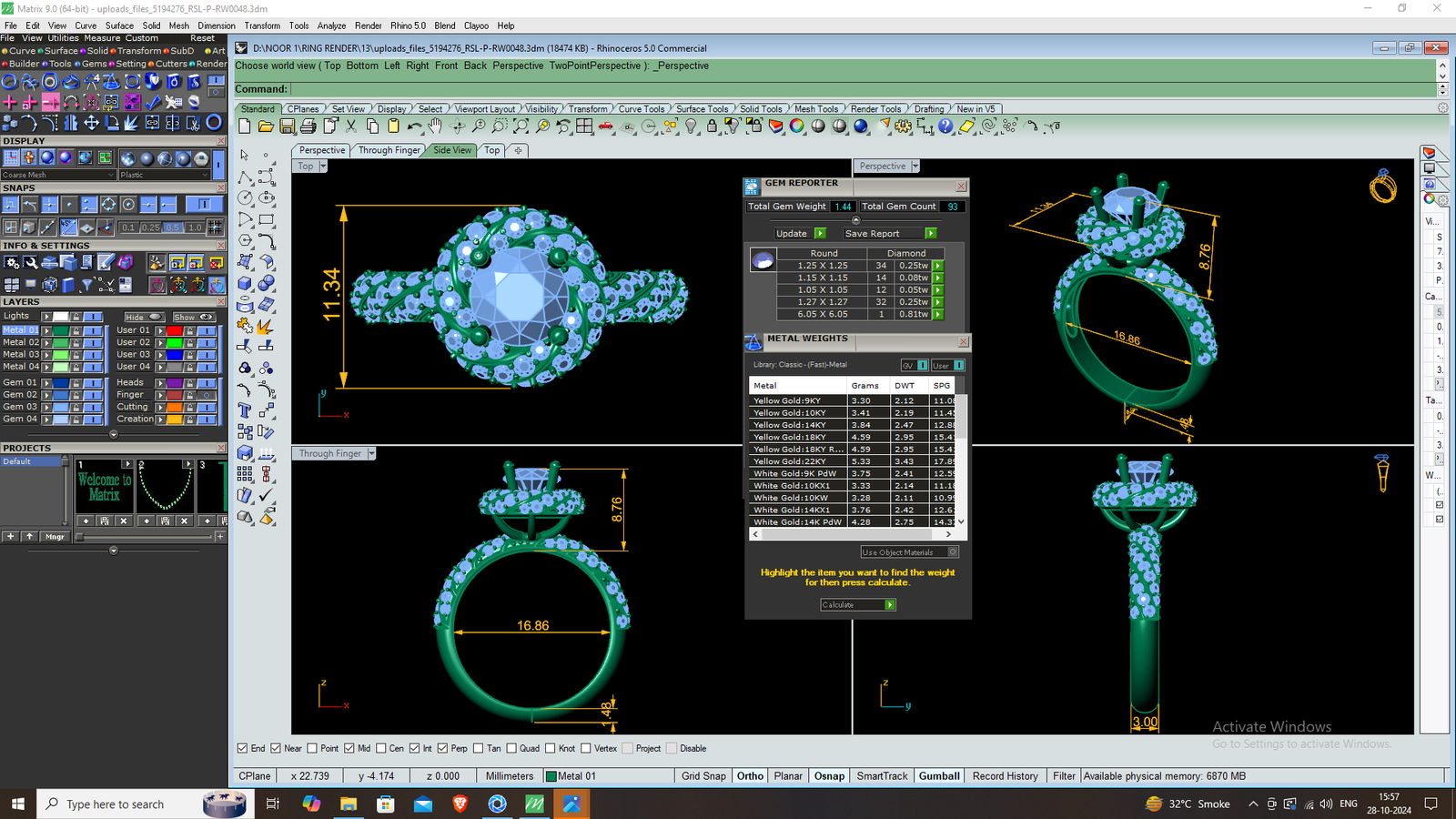Click the Command input field

863,89
